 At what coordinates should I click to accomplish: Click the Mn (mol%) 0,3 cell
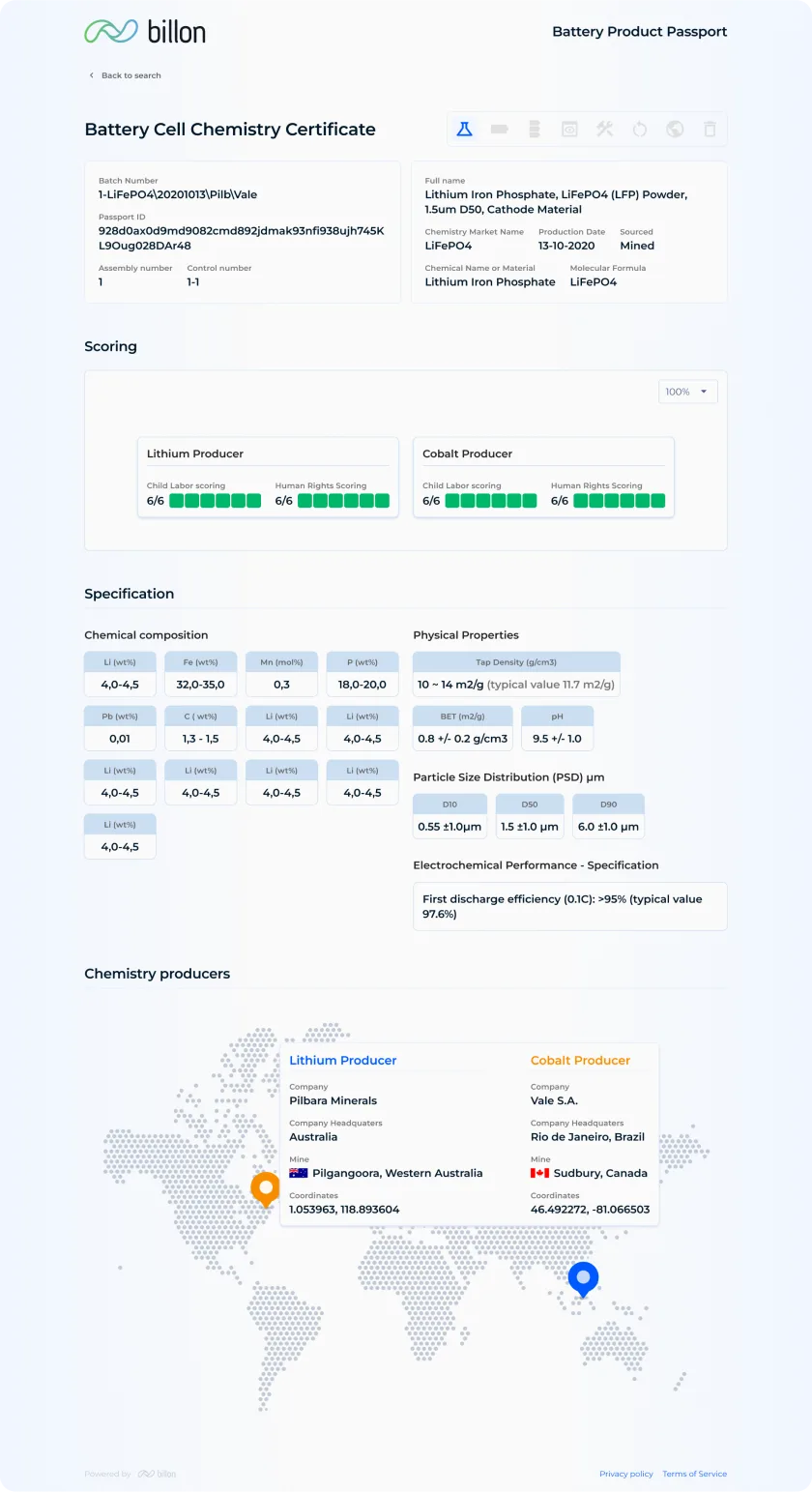pos(281,674)
